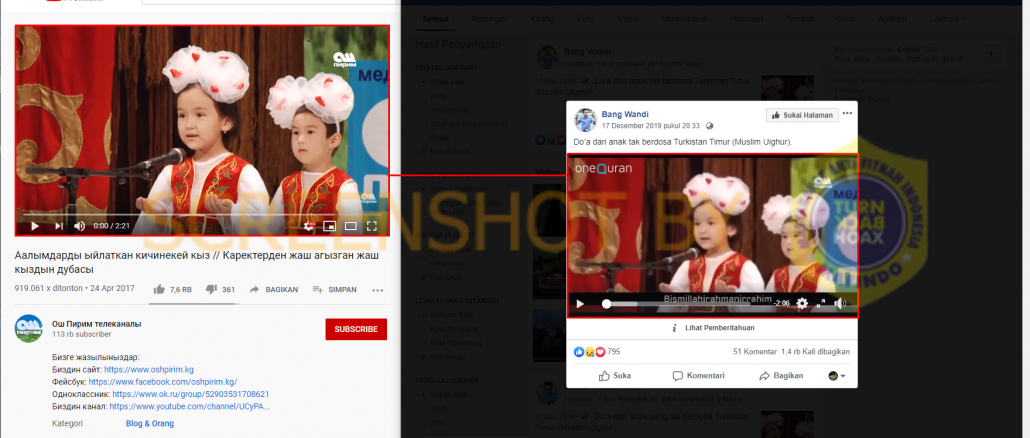Open YouTube player settings gear
The image size is (1030, 438).
309,226
